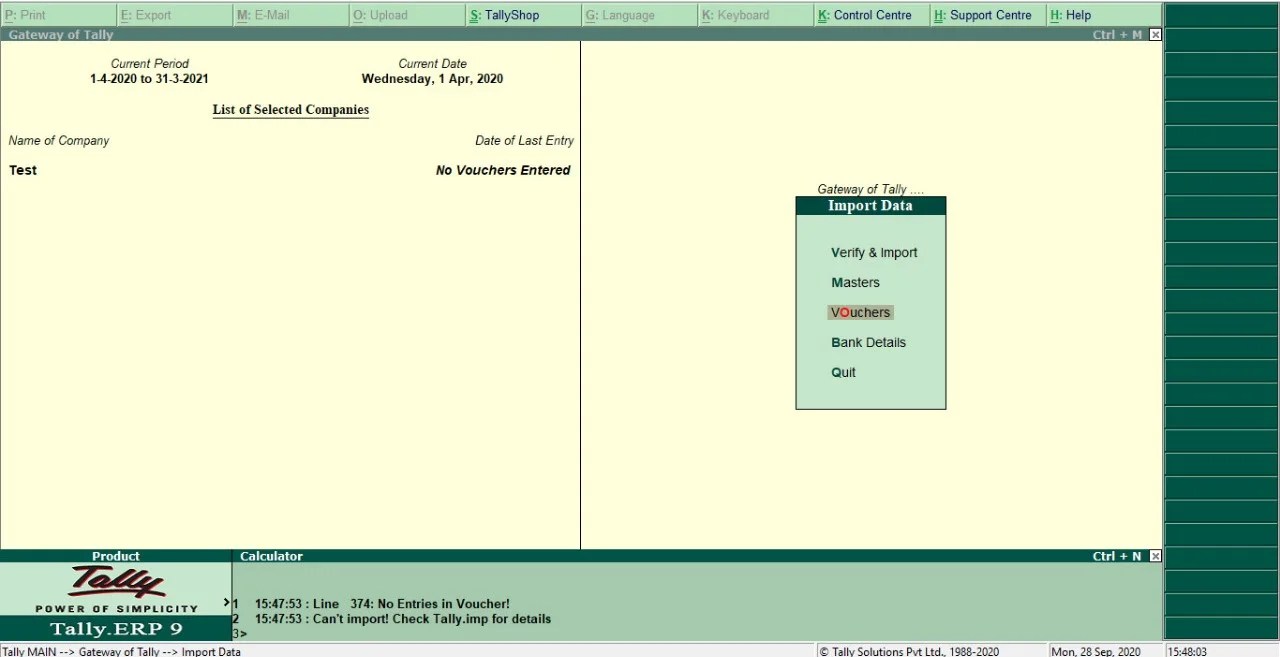
Task: Open the K: Keyboard option
Action: 755,15
